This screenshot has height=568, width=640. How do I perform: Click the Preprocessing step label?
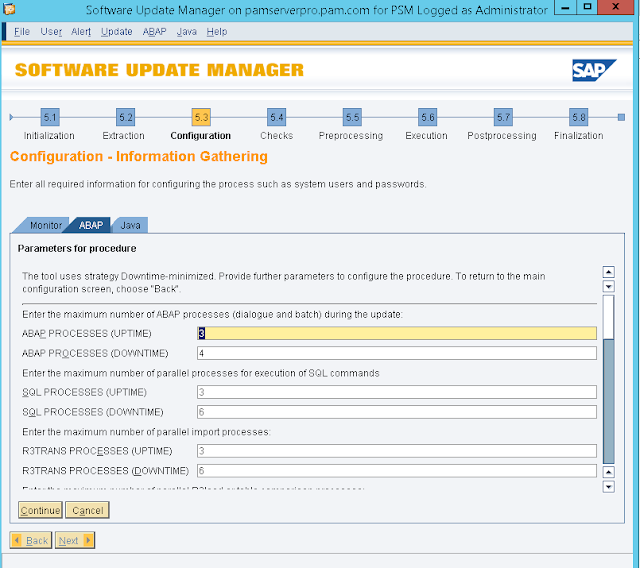coord(351,136)
